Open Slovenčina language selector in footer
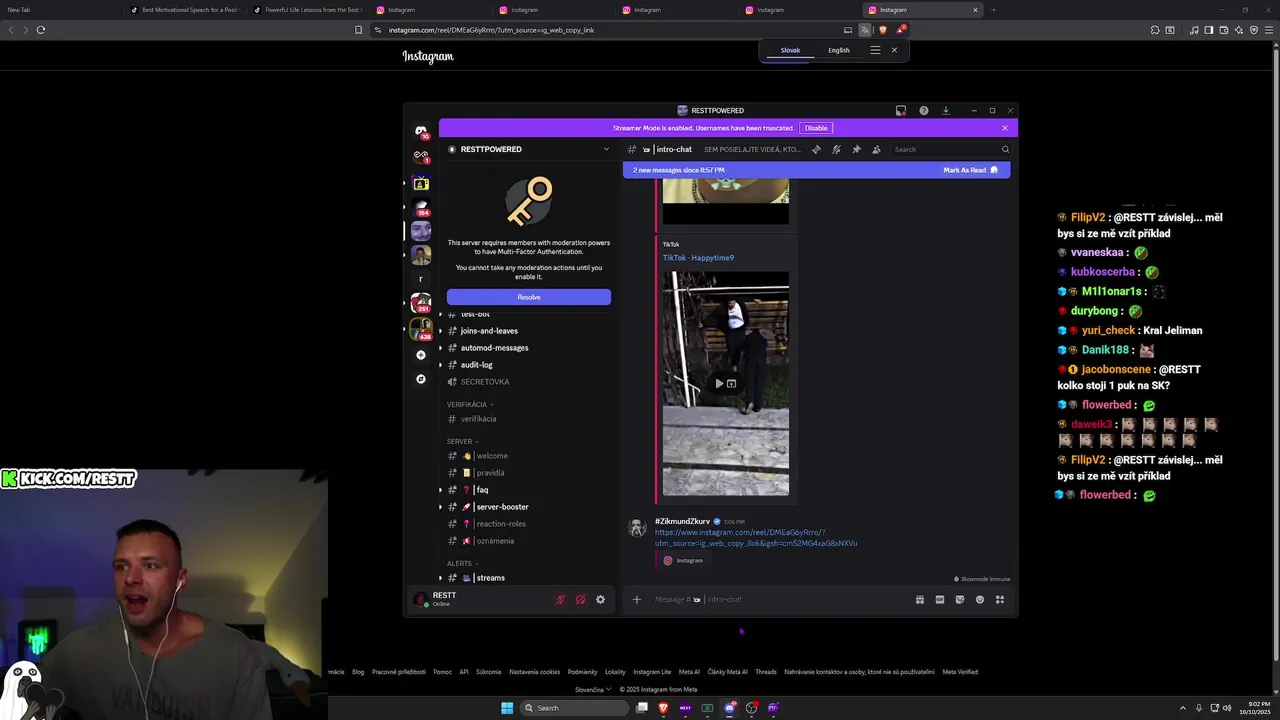Screen dimensions: 1280x720 click(592, 689)
